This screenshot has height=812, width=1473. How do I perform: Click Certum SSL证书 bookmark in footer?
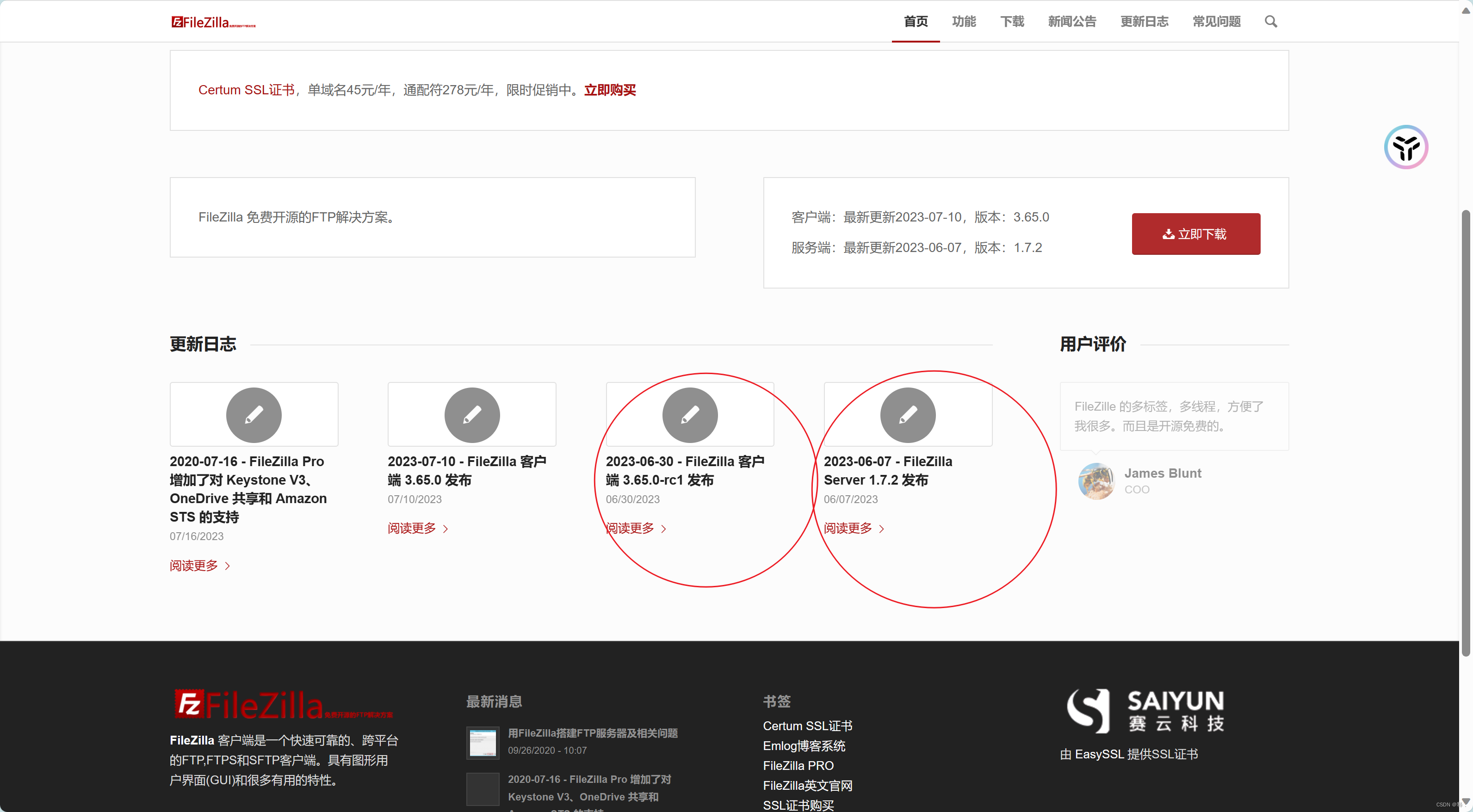click(807, 726)
